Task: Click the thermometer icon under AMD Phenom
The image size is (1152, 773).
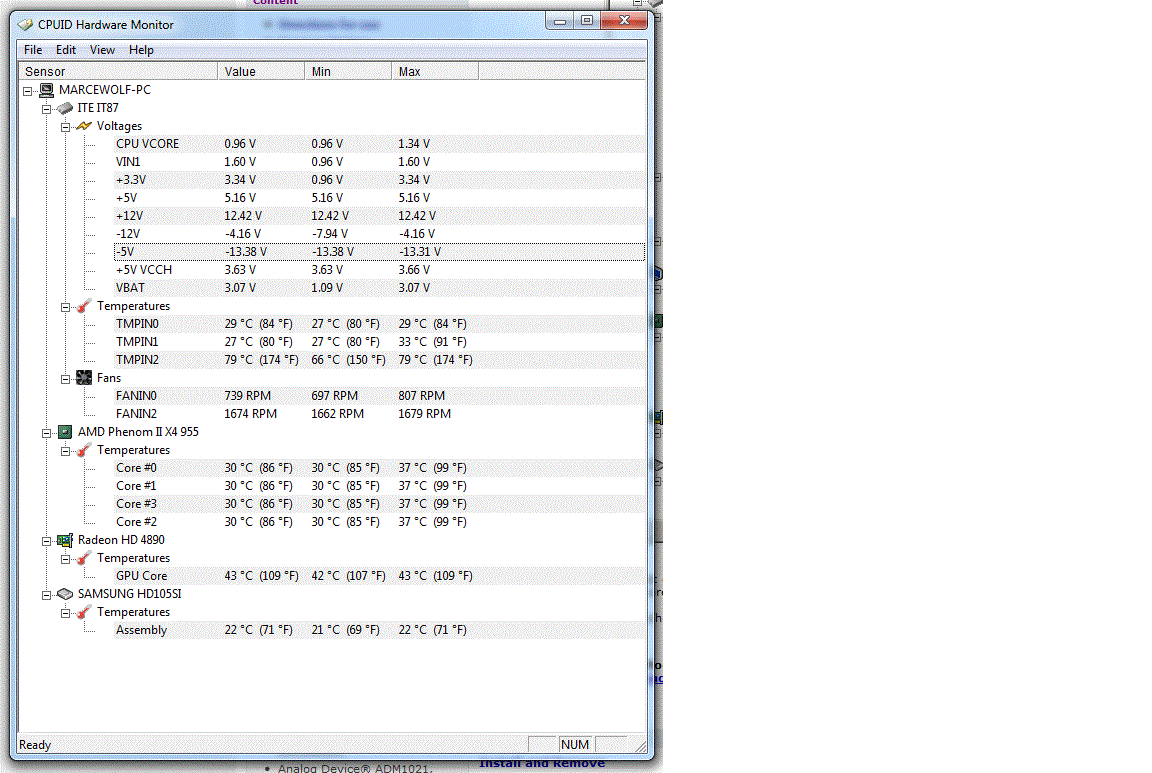Action: coord(84,450)
